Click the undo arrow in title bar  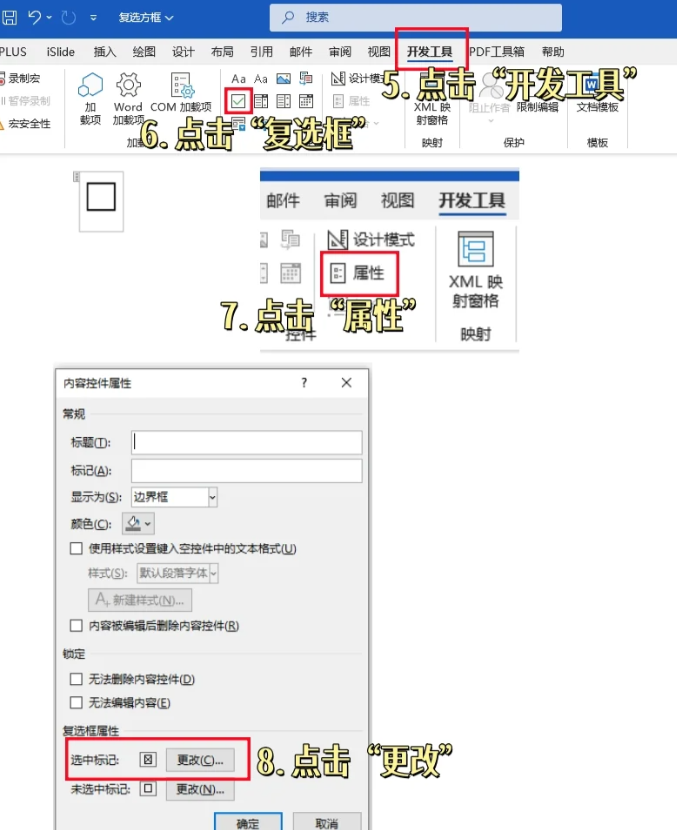[35, 17]
